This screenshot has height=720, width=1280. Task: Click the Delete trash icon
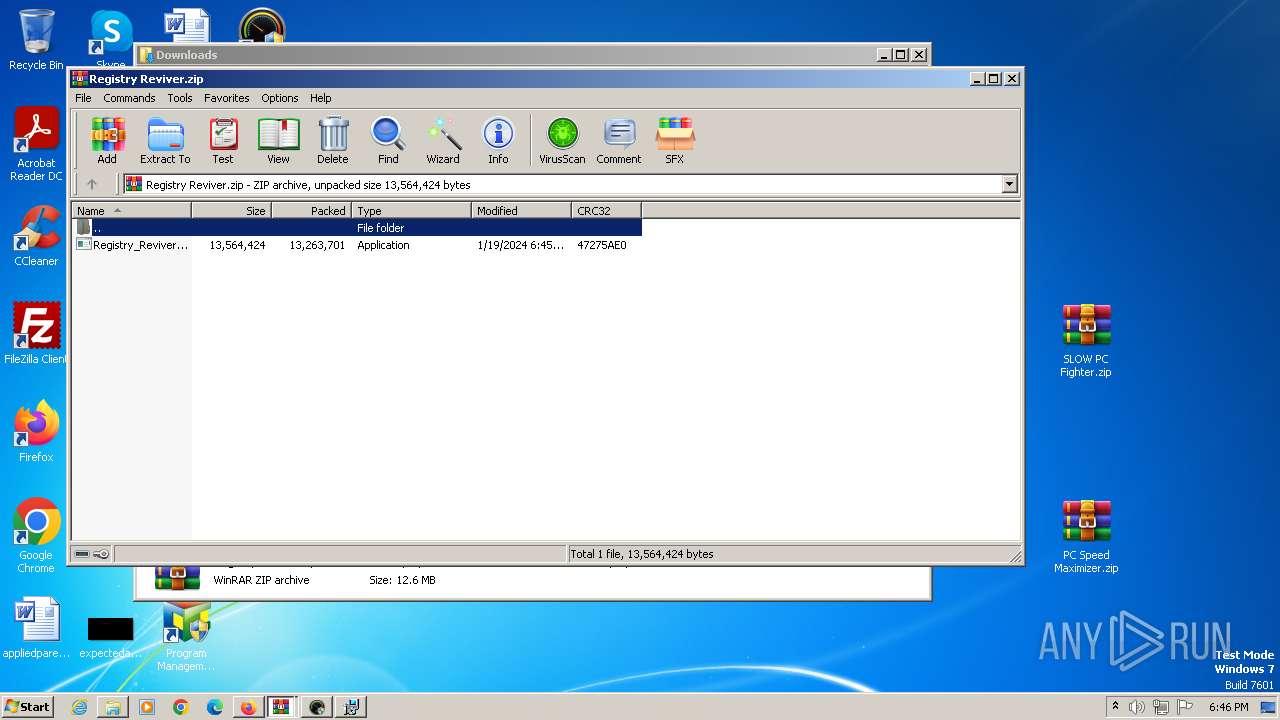click(x=333, y=140)
